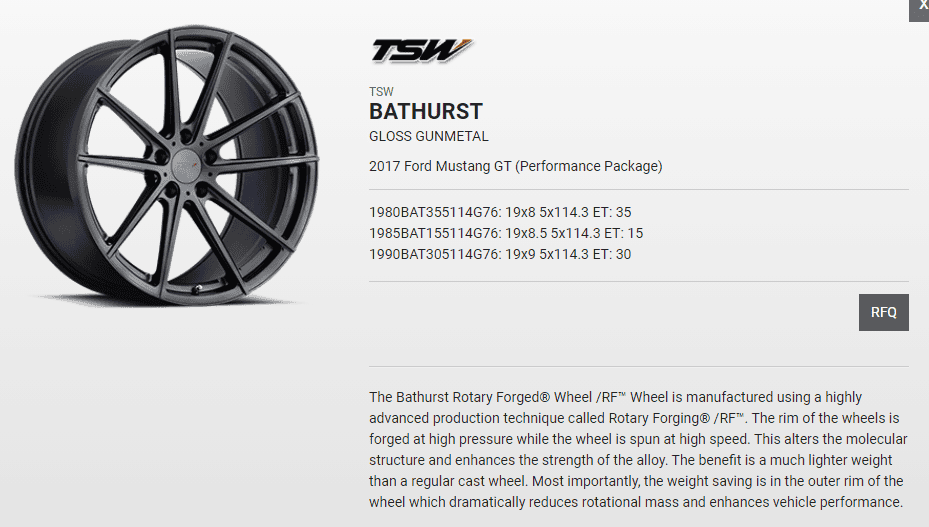The image size is (929, 527).
Task: Click the 19x9 5x114.3 ET: 30 size spec
Action: (568, 254)
